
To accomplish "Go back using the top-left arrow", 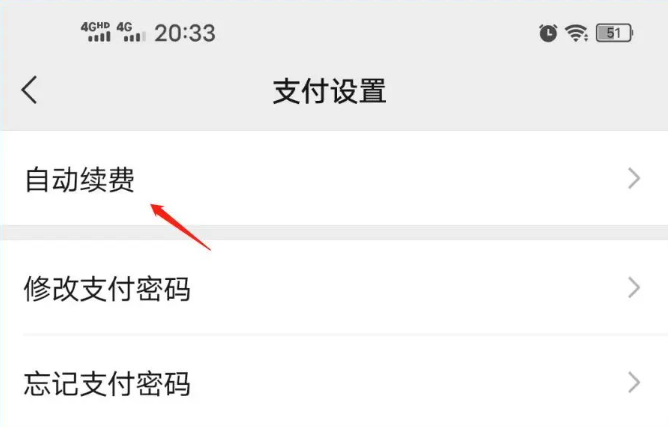I will [29, 90].
